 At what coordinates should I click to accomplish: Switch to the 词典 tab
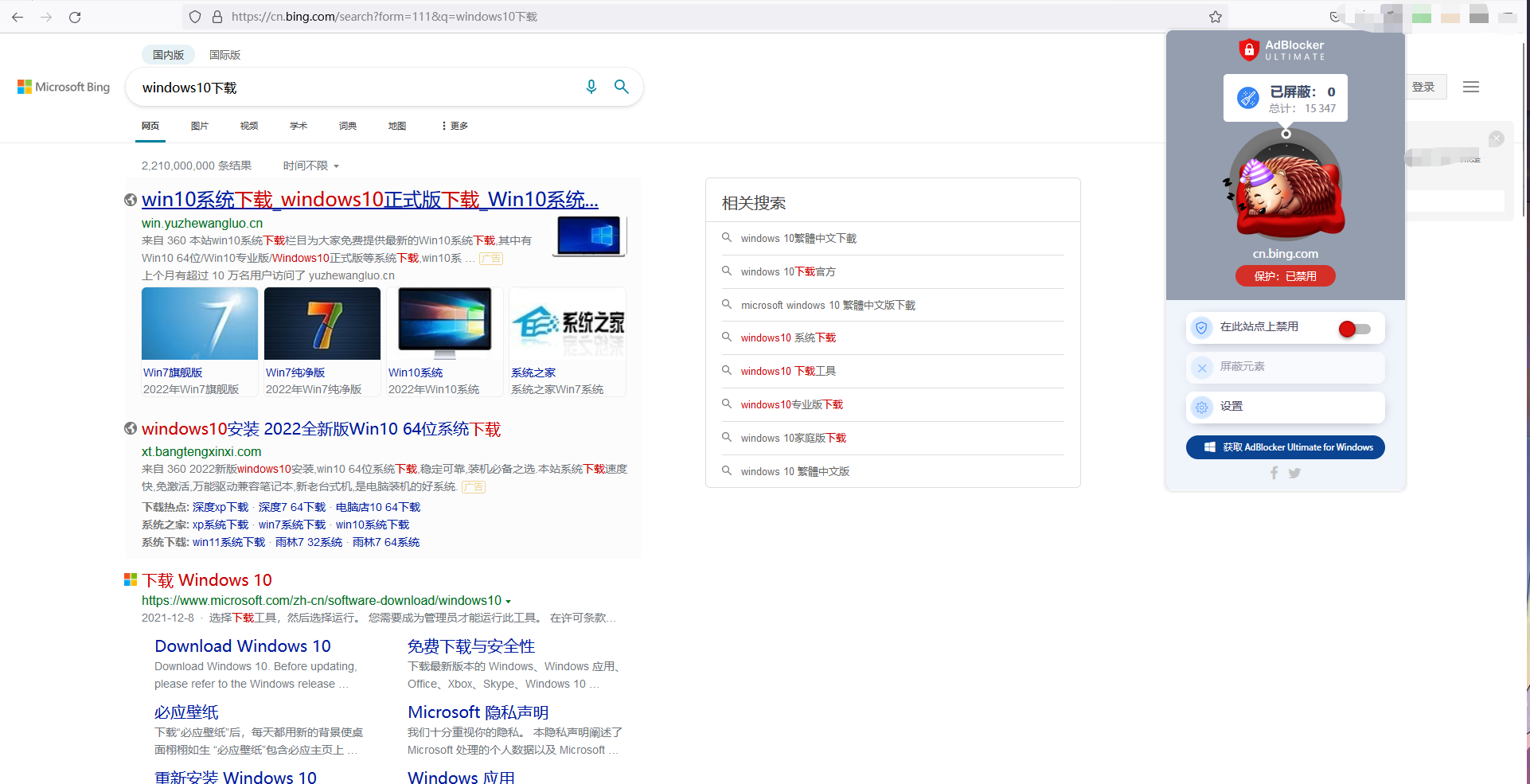(x=348, y=126)
